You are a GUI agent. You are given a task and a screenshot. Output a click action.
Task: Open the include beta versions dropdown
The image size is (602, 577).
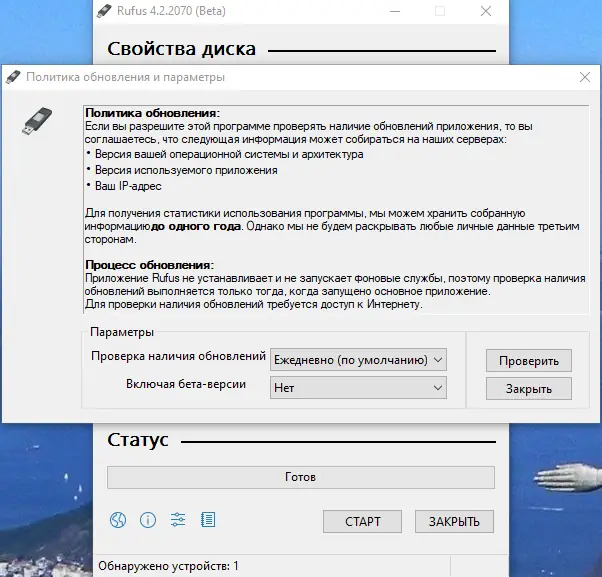click(x=358, y=388)
